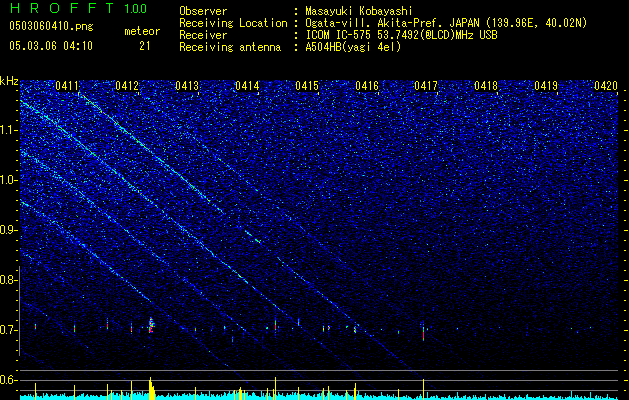The width and height of the screenshot is (629, 400).
Task: Click the 0419 time marker
Action: (x=546, y=85)
